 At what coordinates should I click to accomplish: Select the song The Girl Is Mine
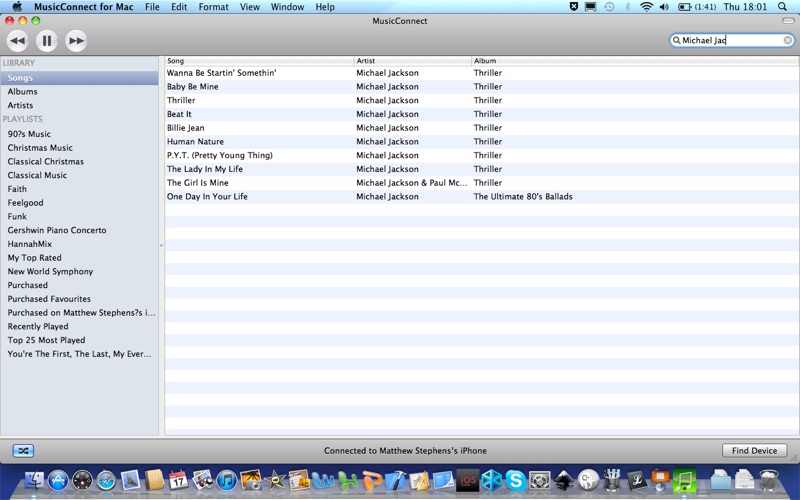click(x=482, y=183)
